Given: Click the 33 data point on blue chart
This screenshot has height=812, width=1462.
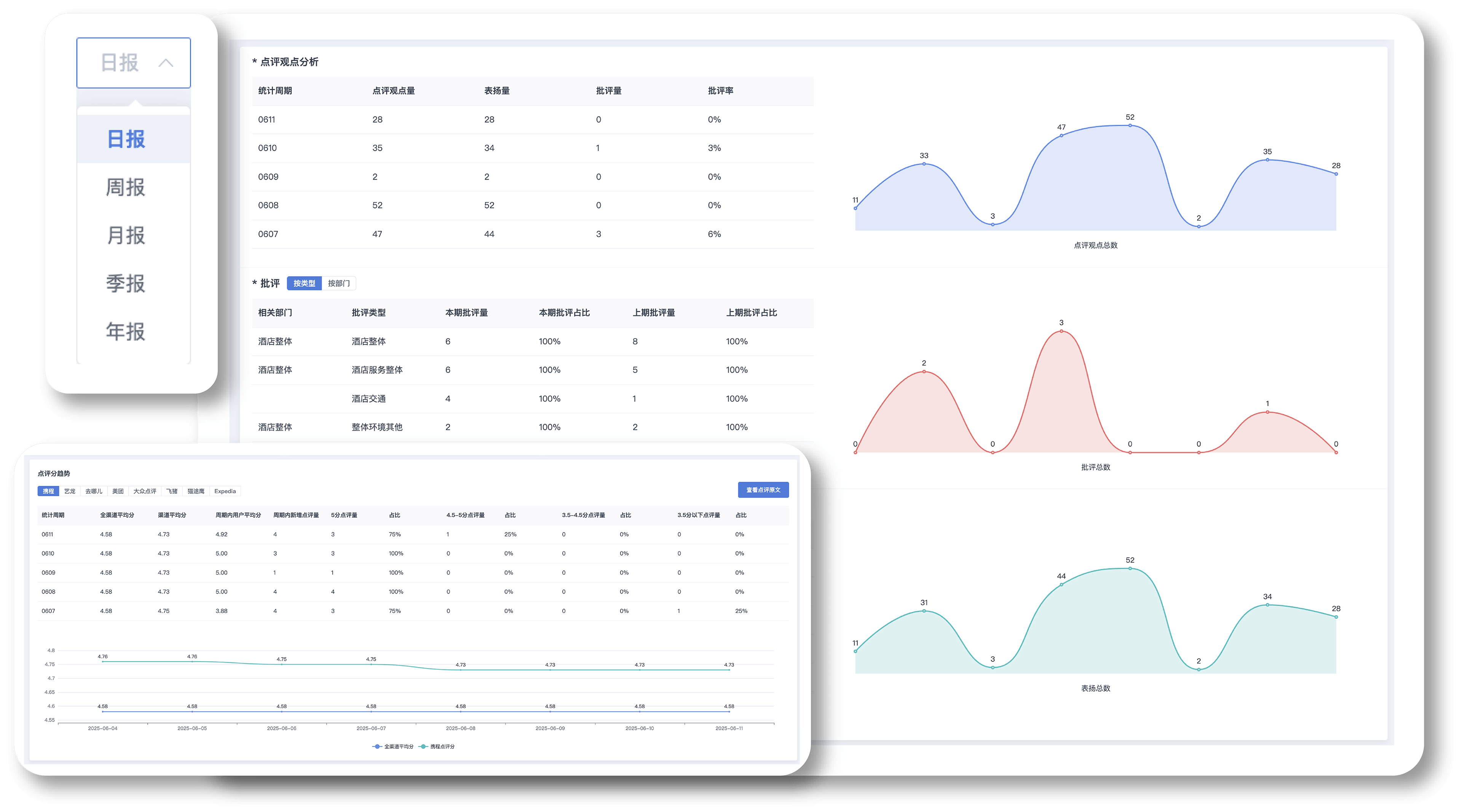Looking at the screenshot, I should (924, 164).
